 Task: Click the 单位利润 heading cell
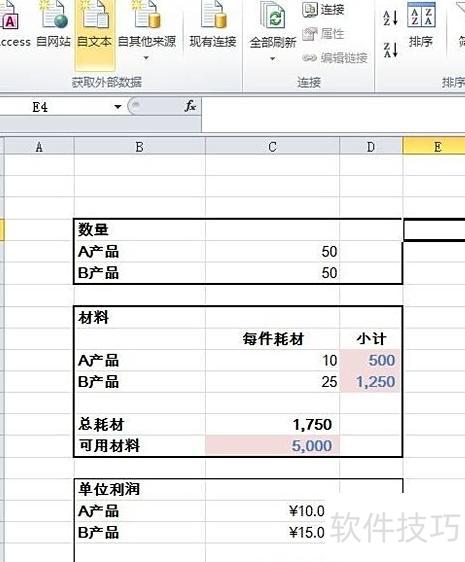[139, 490]
